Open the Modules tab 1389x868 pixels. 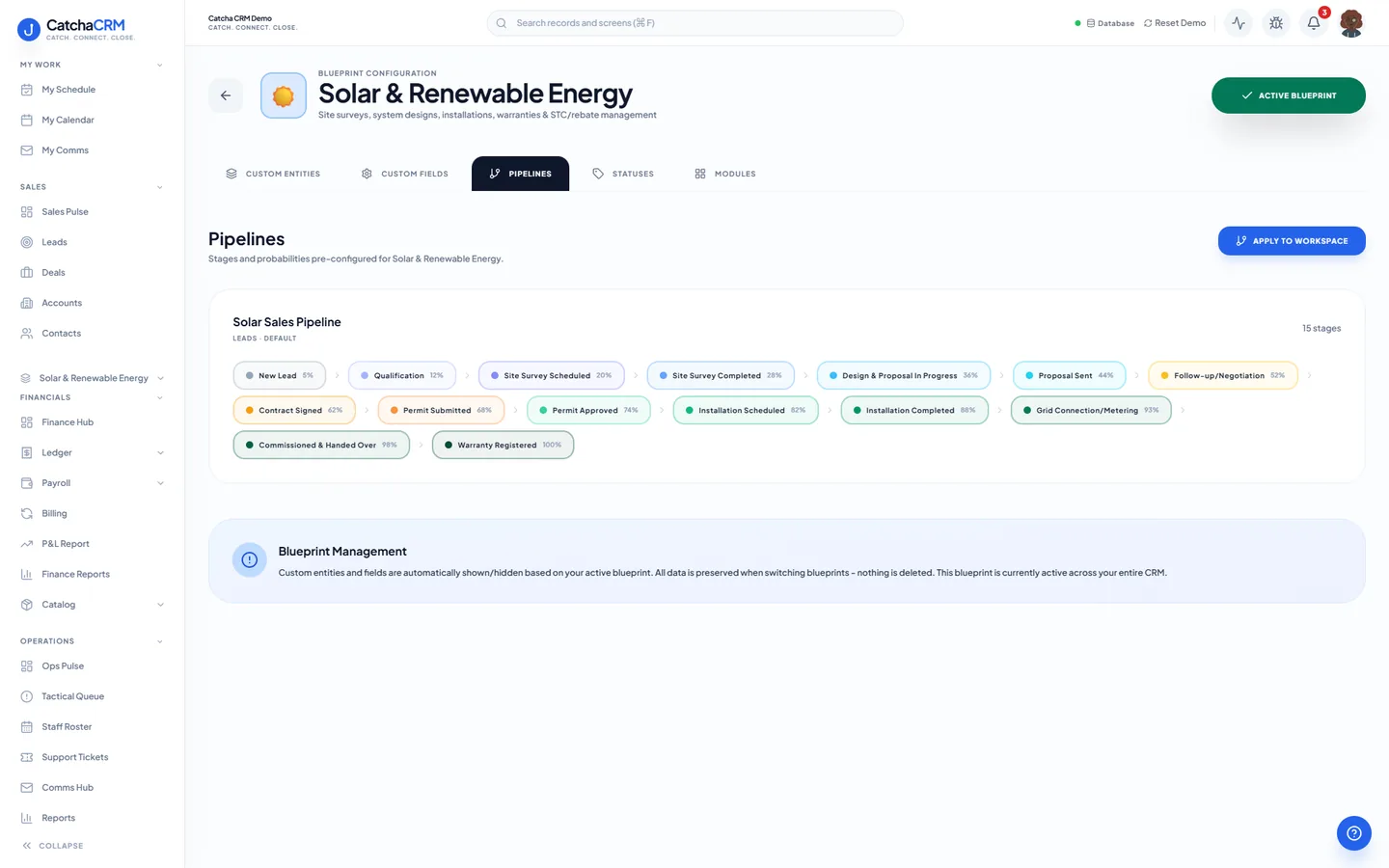coord(725,174)
